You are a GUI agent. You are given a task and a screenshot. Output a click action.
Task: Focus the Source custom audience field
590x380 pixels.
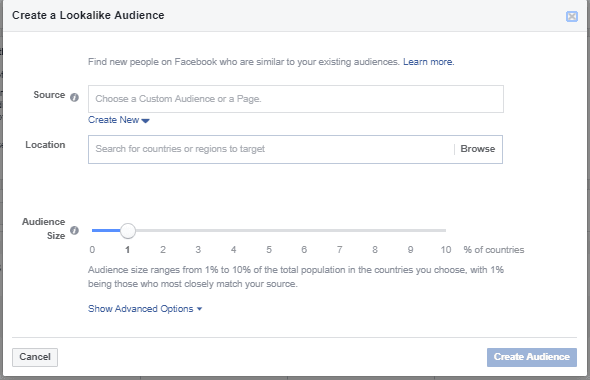click(296, 99)
